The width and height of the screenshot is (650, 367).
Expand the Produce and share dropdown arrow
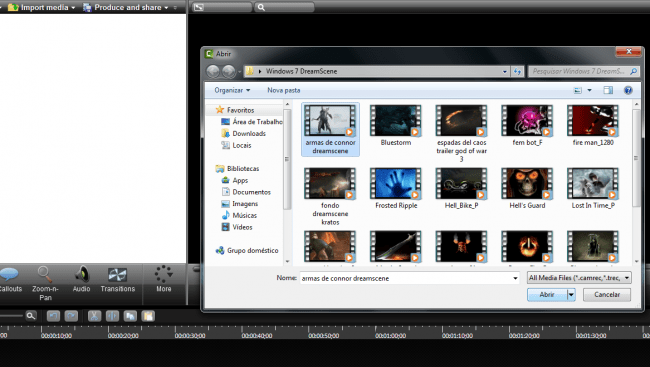coord(166,7)
